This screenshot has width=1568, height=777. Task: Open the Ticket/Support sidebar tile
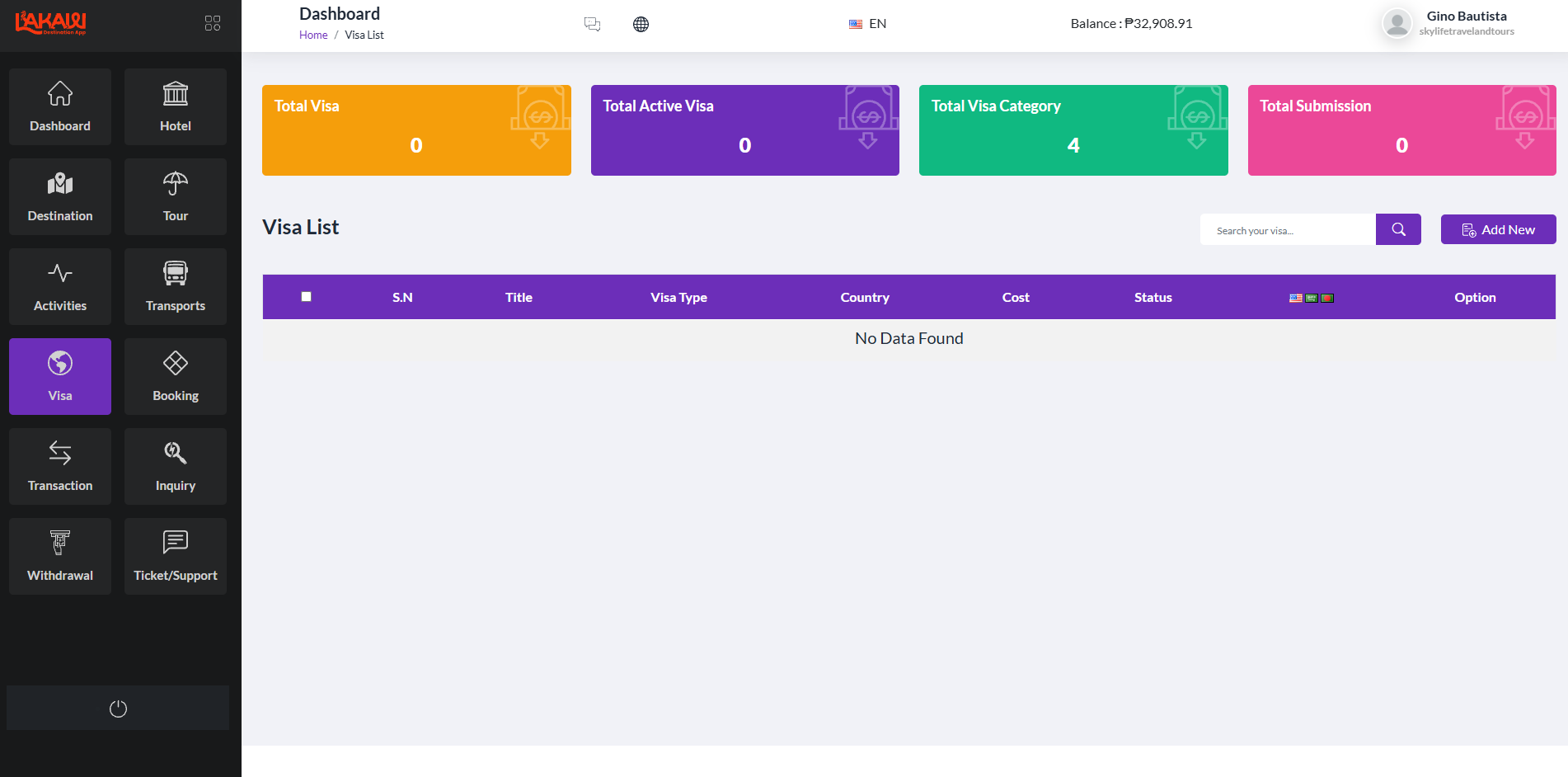tap(176, 557)
